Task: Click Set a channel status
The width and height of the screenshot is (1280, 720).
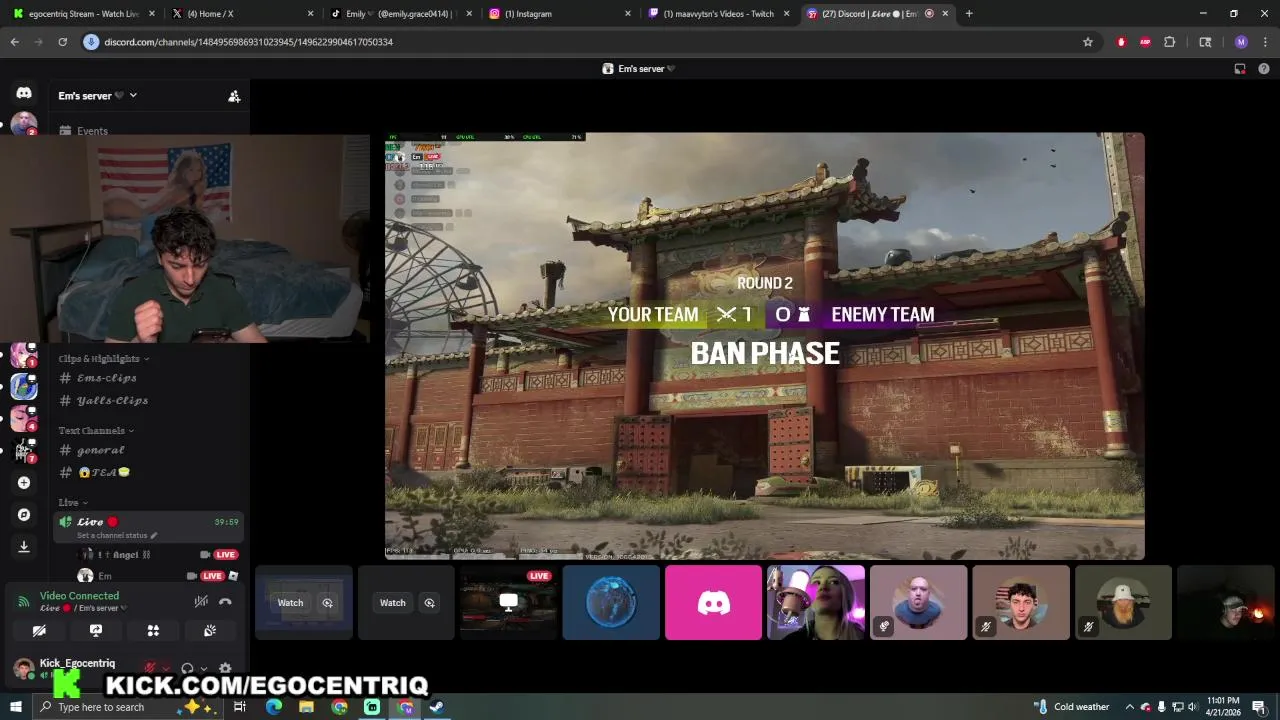Action: click(116, 536)
